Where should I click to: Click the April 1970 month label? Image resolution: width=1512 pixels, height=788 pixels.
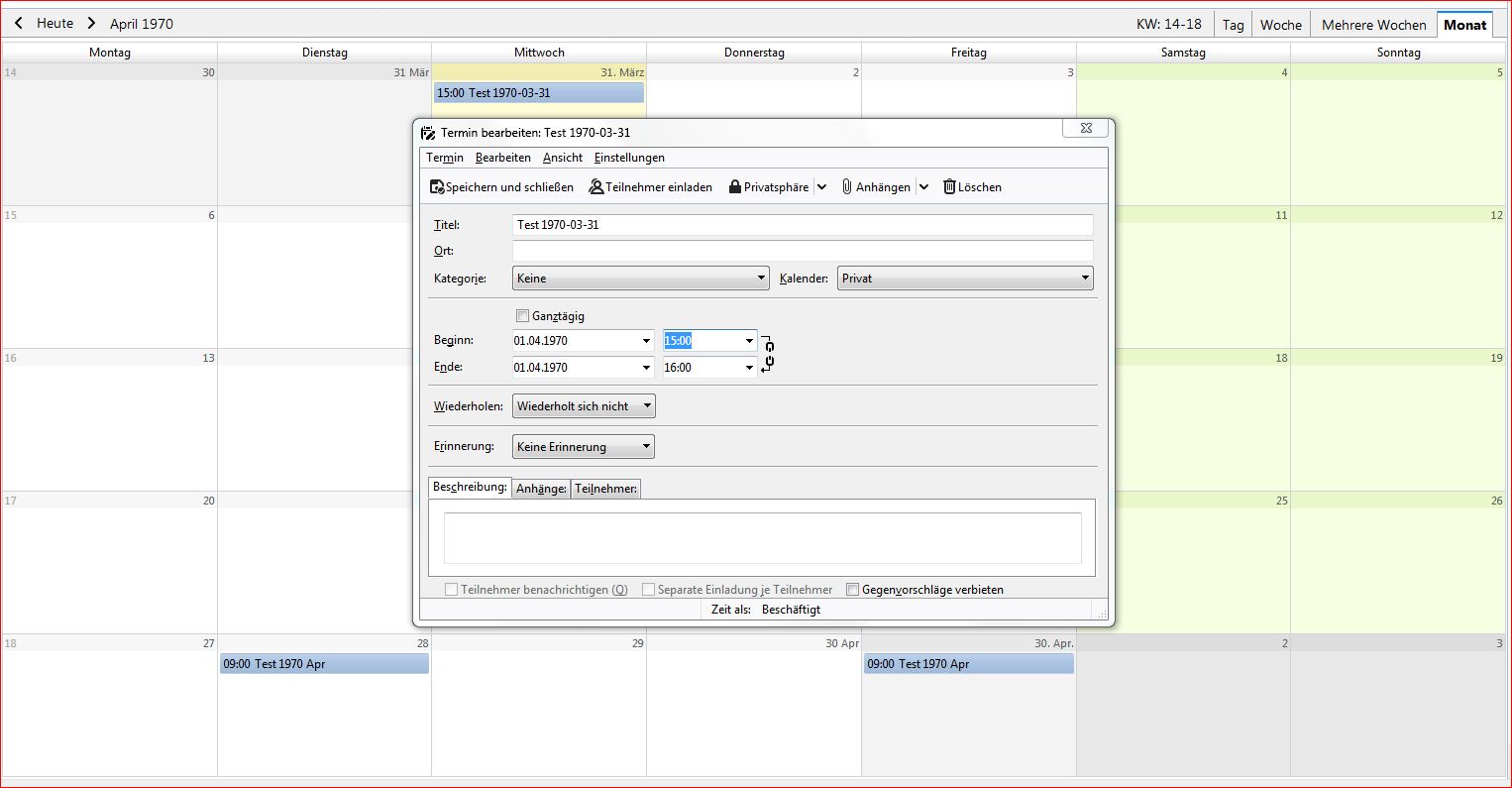coord(142,24)
